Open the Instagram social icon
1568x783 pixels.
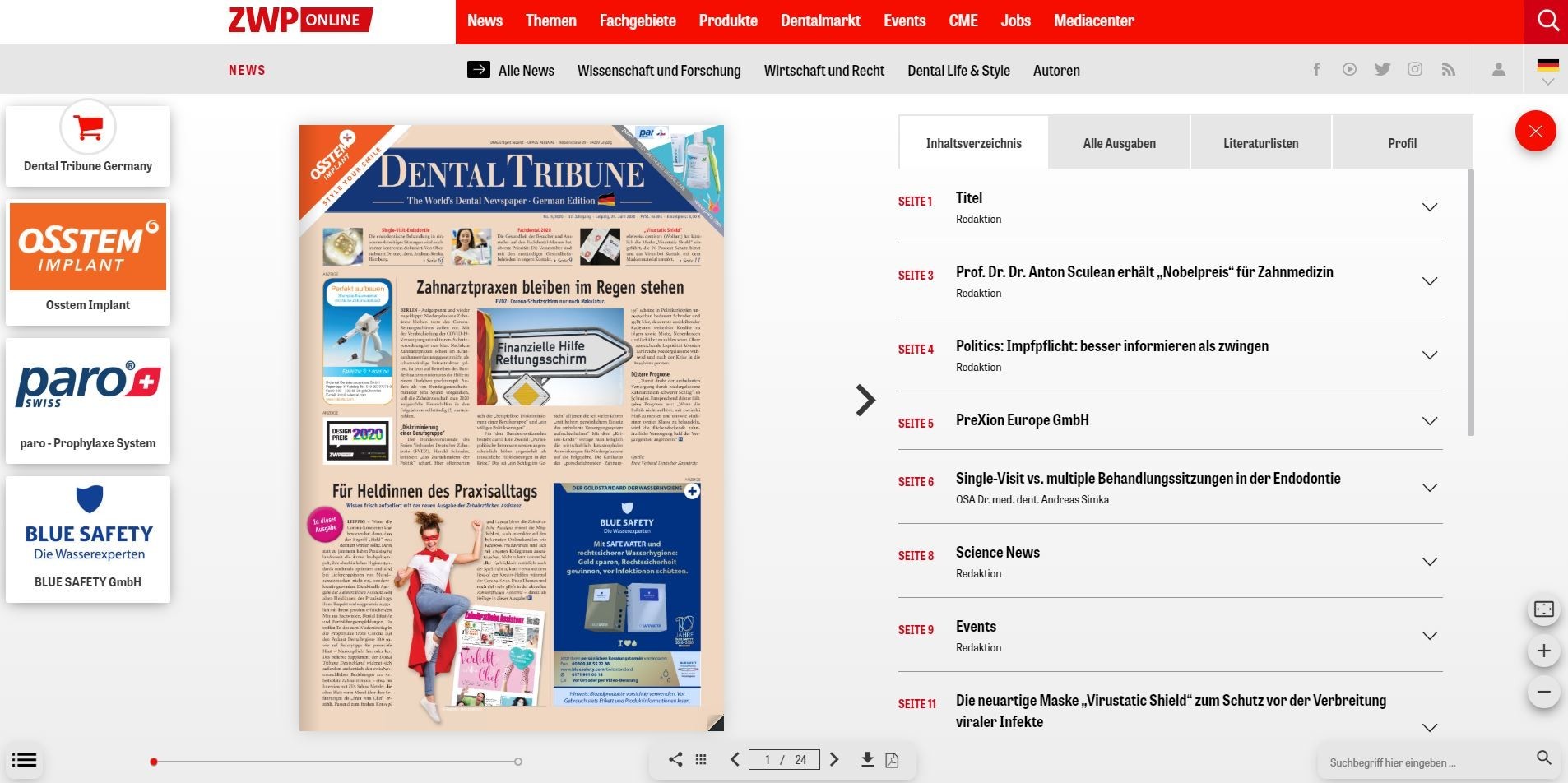pyautogui.click(x=1415, y=69)
